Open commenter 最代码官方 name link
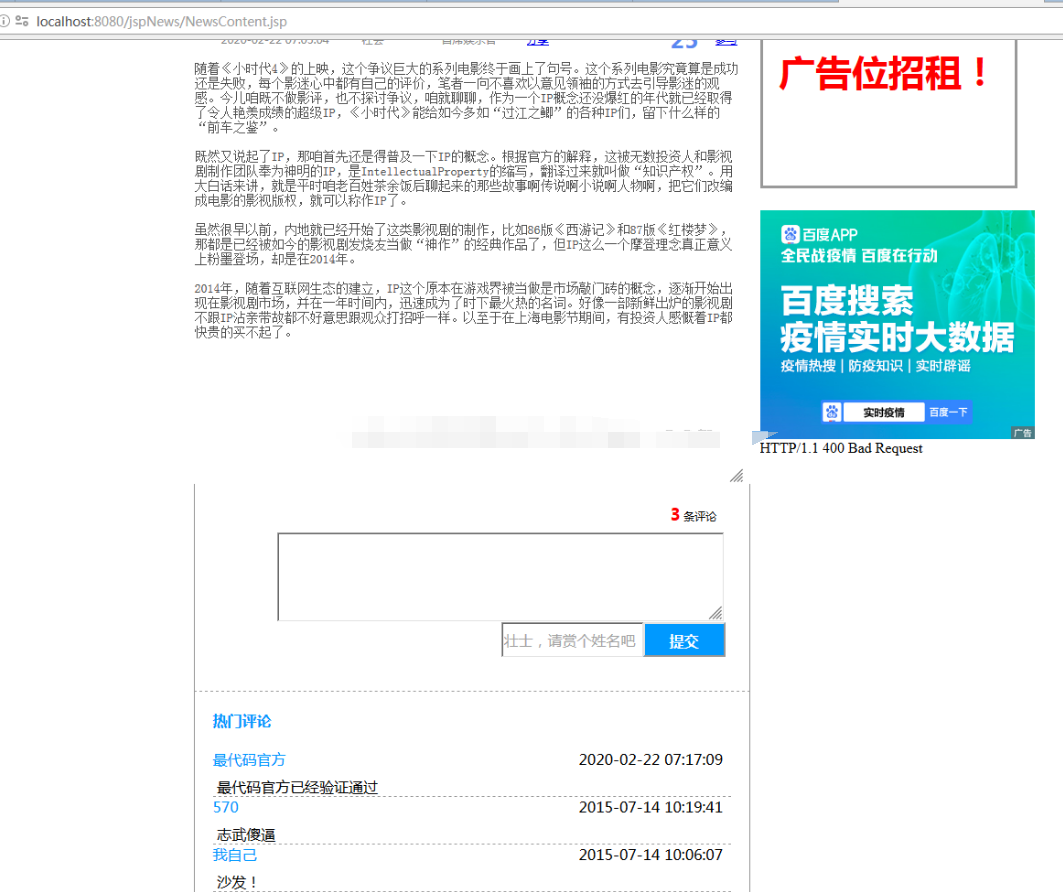 (x=249, y=760)
